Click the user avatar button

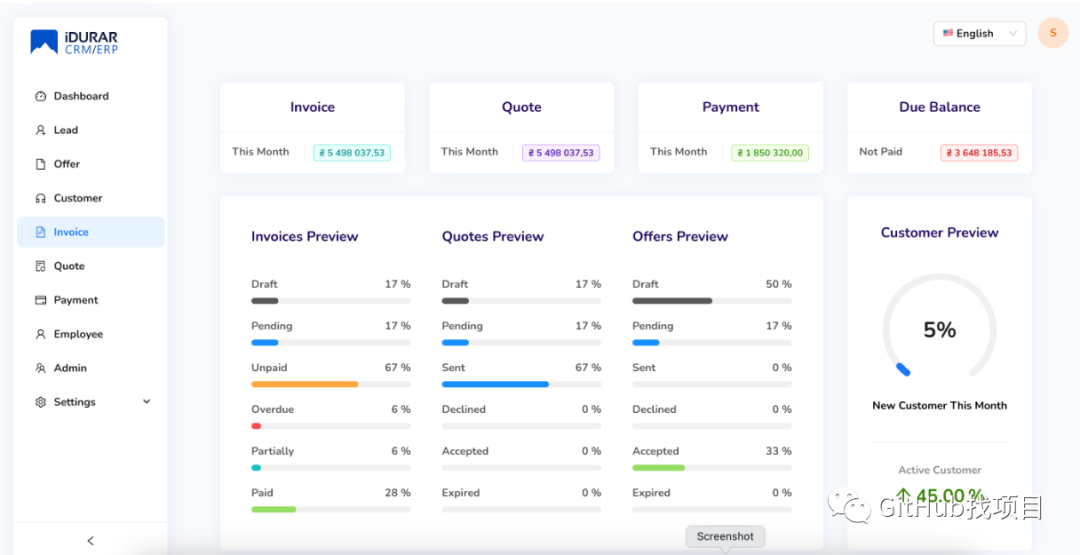(x=1053, y=33)
